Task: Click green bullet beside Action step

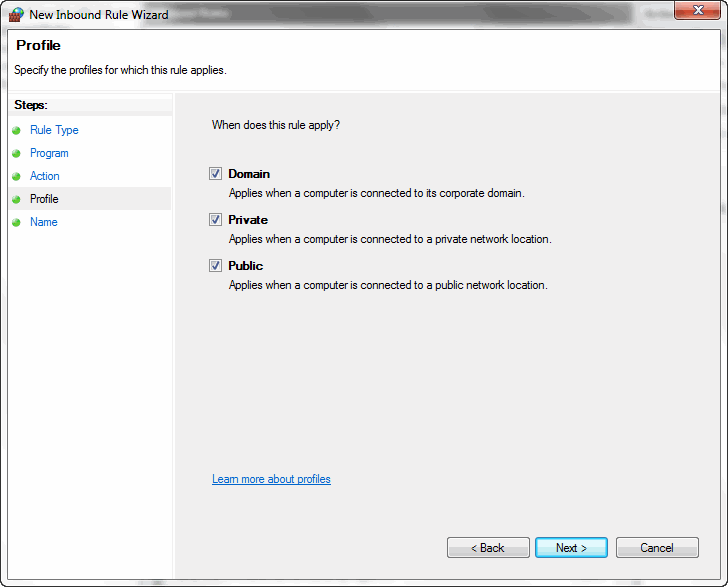Action: pos(16,176)
